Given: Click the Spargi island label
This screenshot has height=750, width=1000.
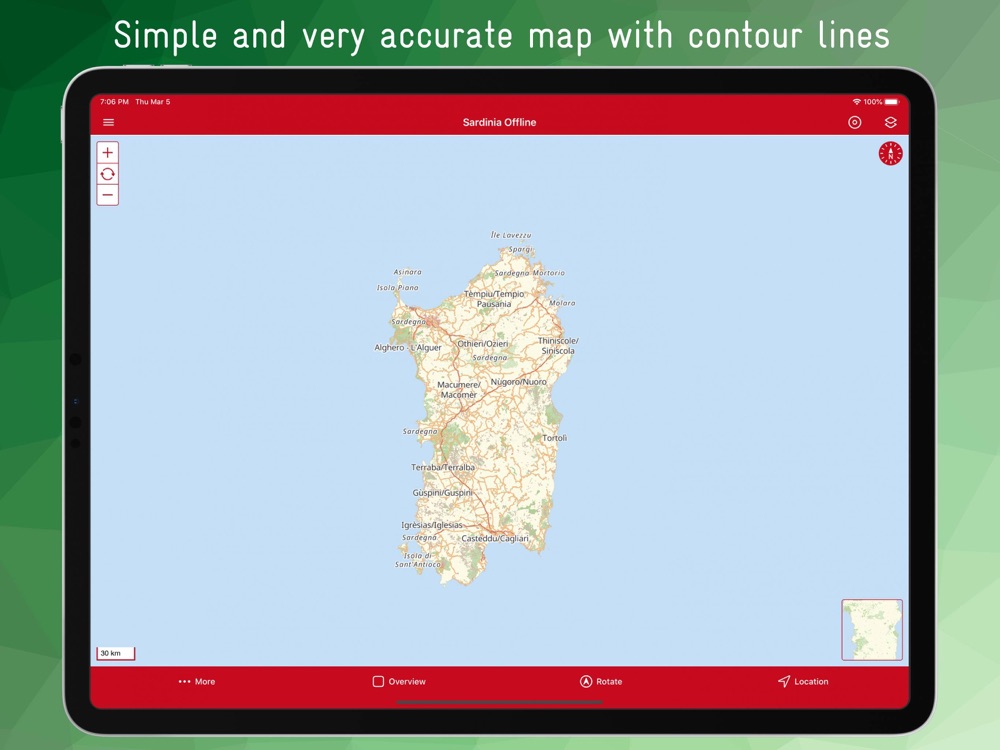Looking at the screenshot, I should 520,249.
